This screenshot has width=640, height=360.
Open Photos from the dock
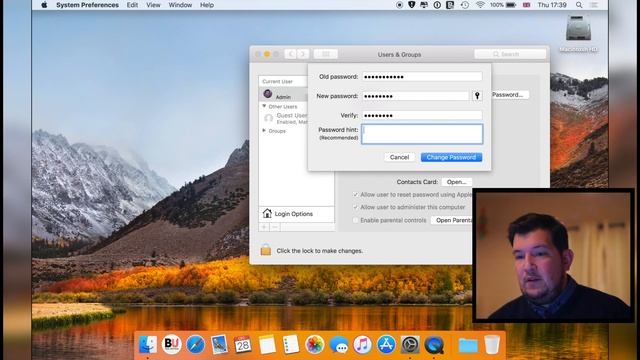point(314,344)
